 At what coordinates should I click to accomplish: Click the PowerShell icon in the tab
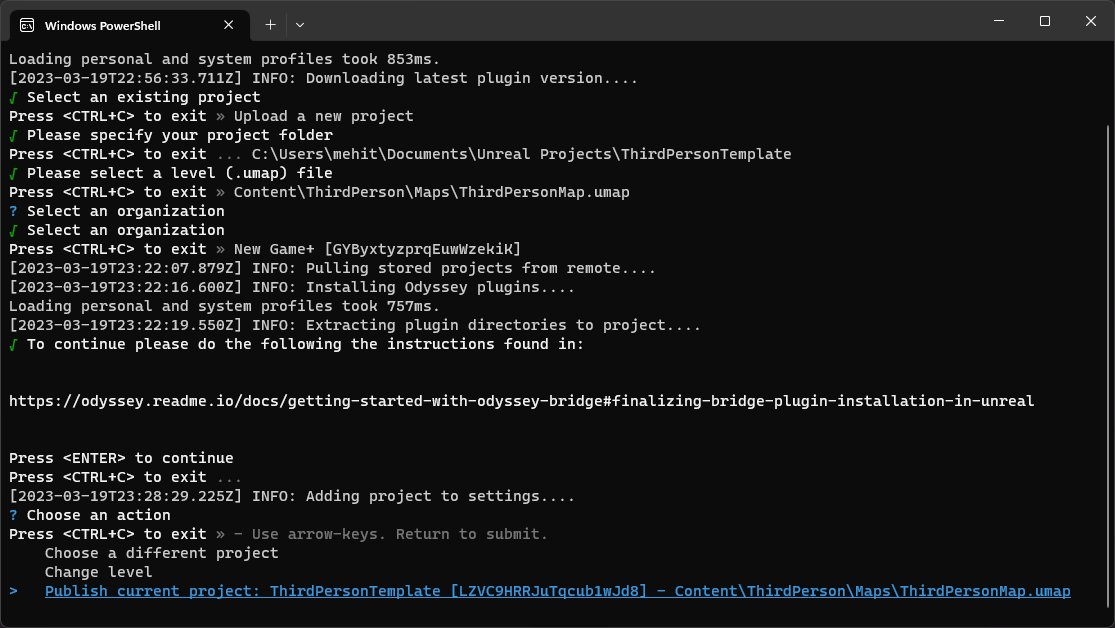coord(27,26)
